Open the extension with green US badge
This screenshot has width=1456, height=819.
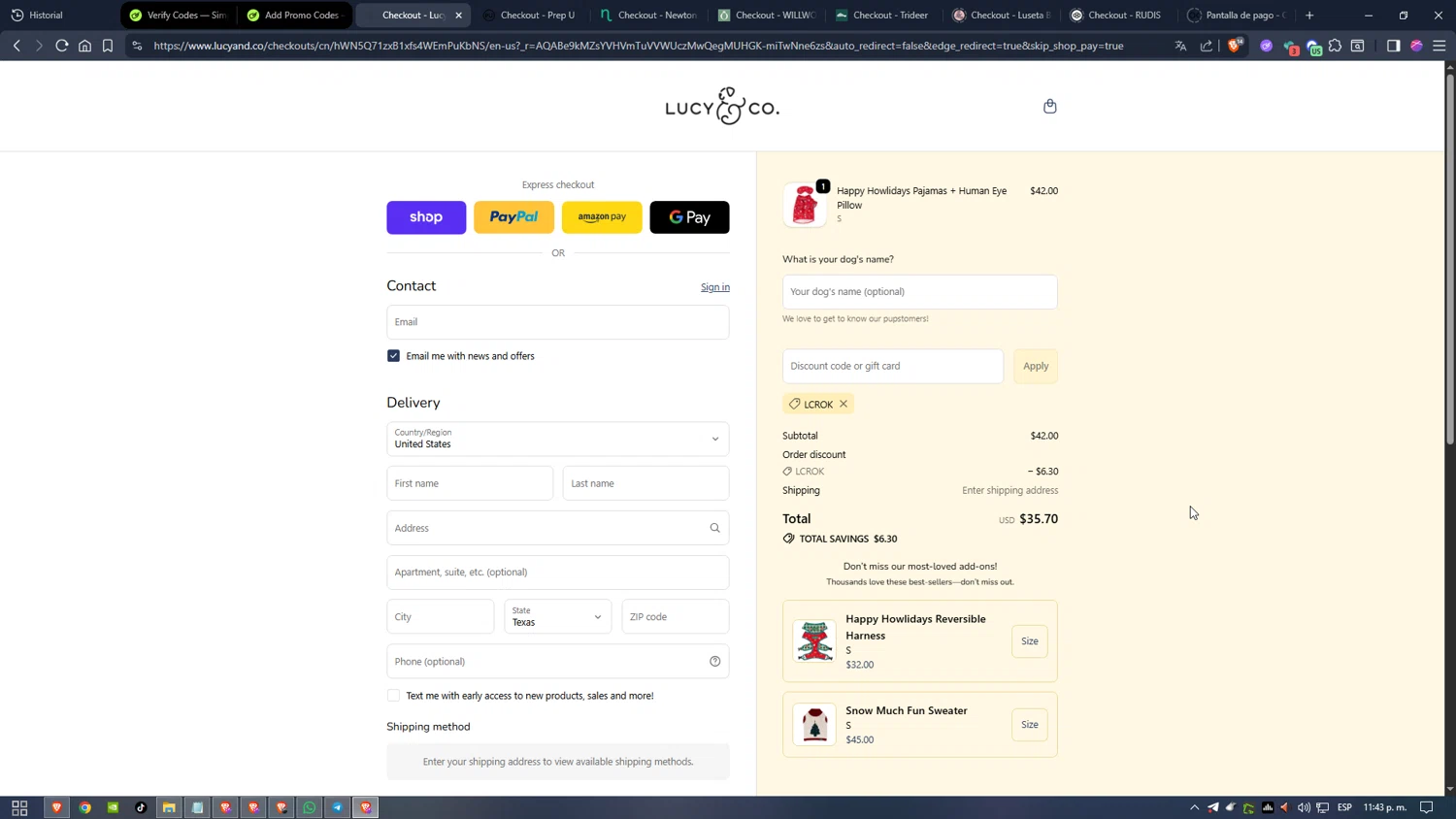[1313, 47]
